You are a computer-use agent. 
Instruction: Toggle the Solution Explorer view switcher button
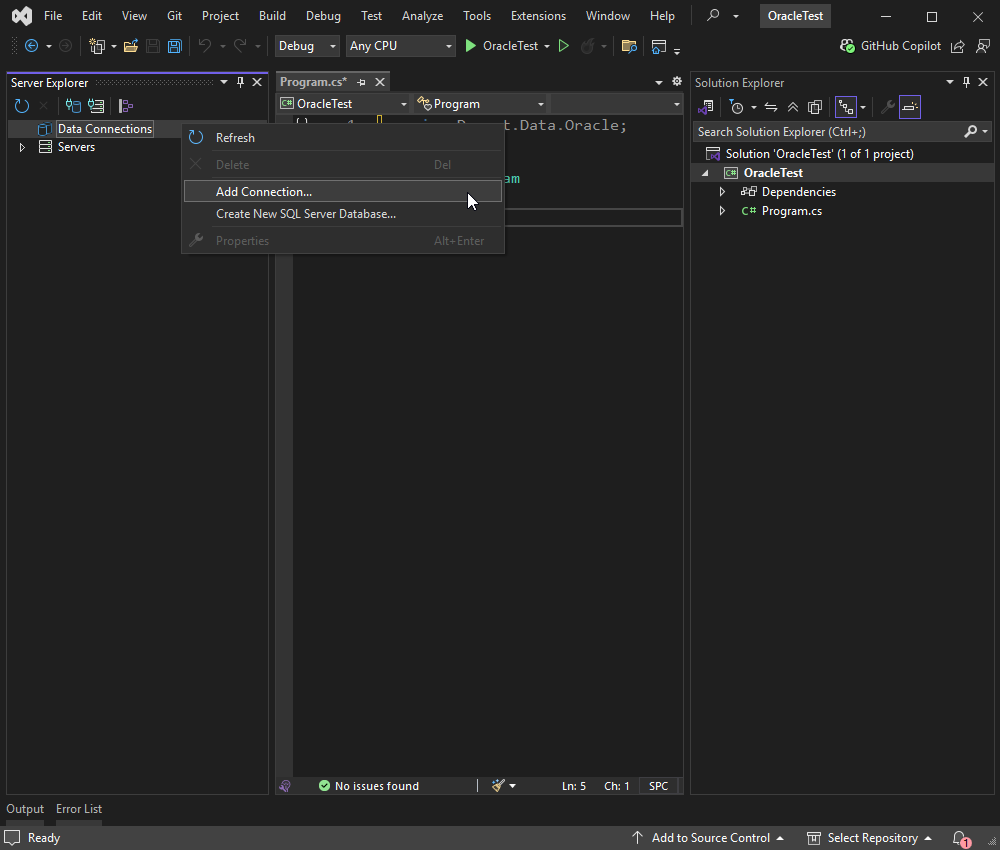click(x=707, y=107)
